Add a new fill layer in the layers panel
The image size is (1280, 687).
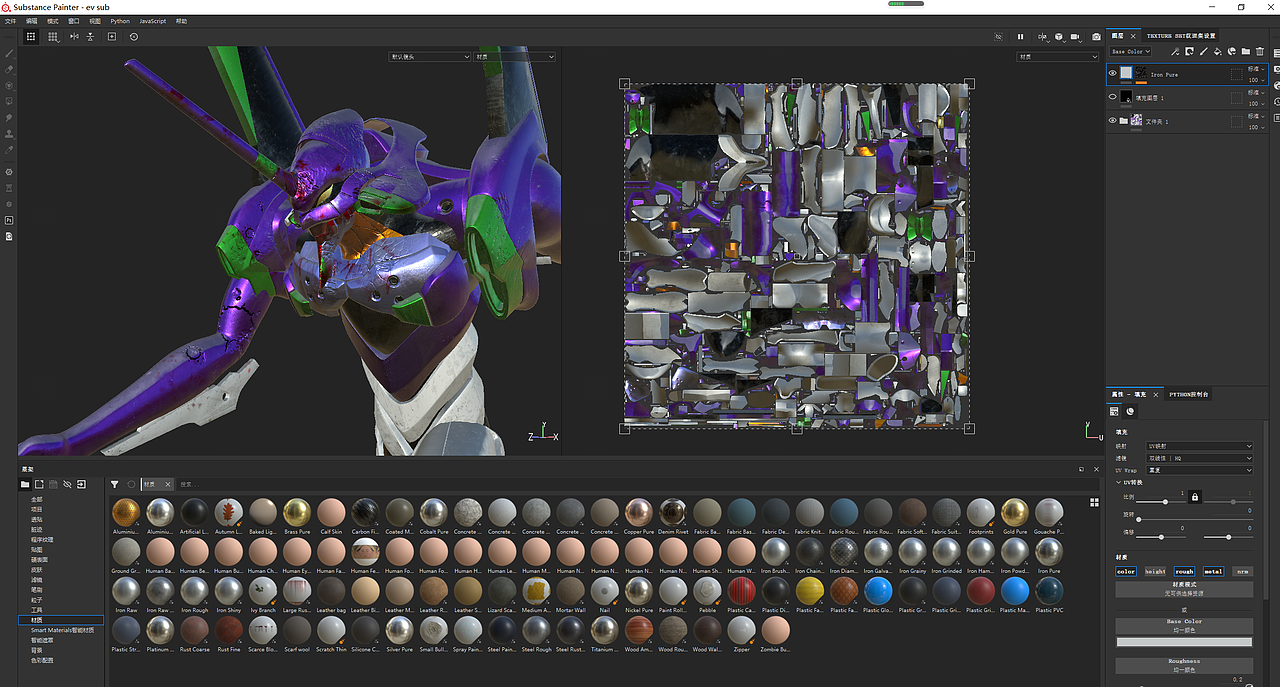(1217, 51)
